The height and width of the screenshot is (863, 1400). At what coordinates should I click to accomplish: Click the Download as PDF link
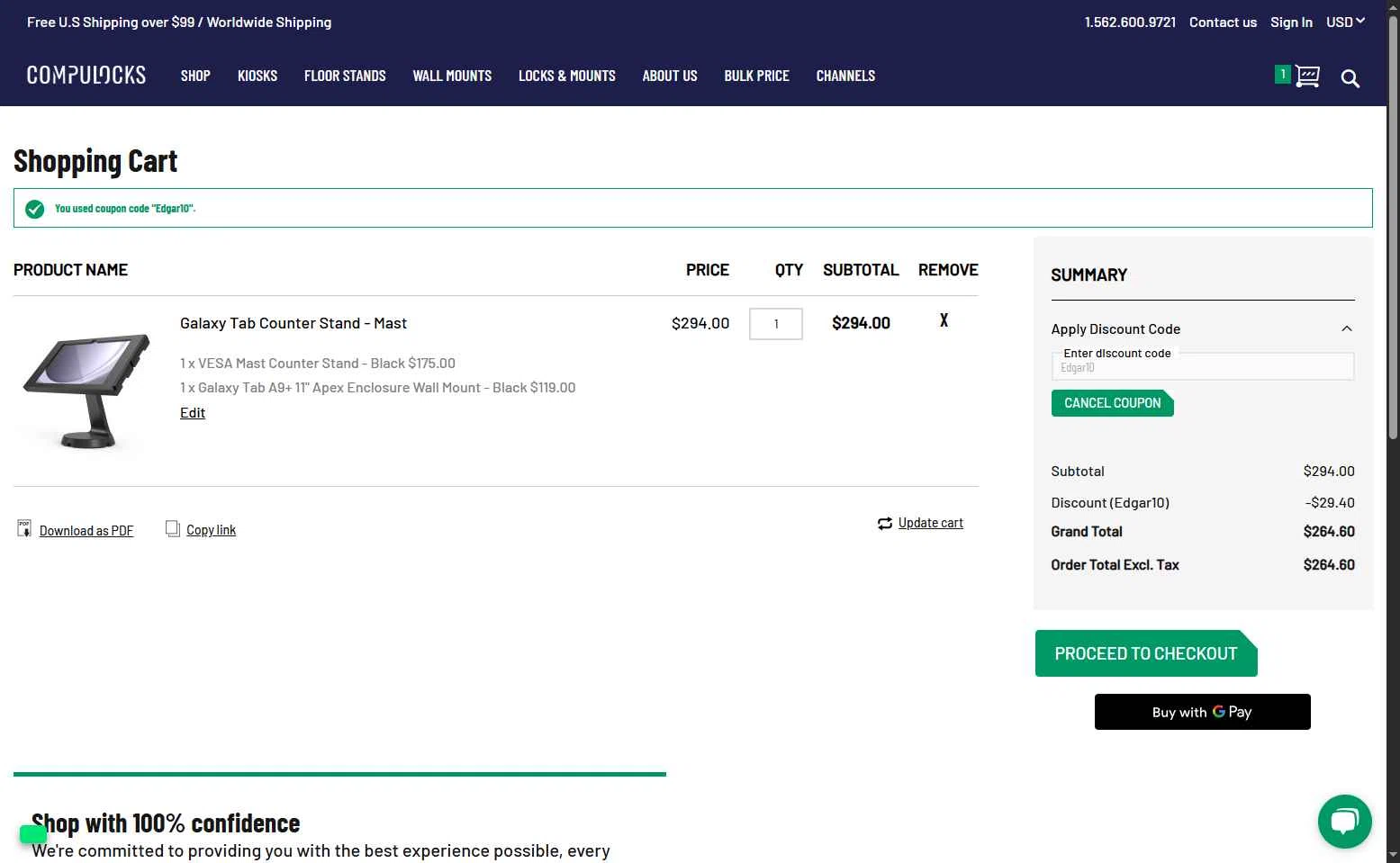pos(86,531)
